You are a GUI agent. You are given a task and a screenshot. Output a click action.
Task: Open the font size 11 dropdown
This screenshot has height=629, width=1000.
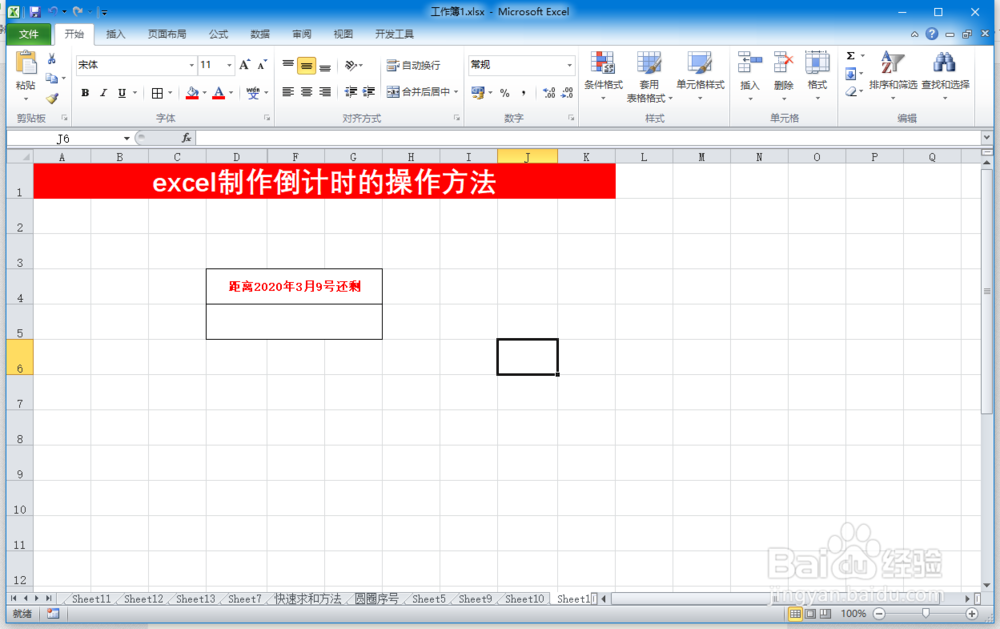tap(229, 65)
